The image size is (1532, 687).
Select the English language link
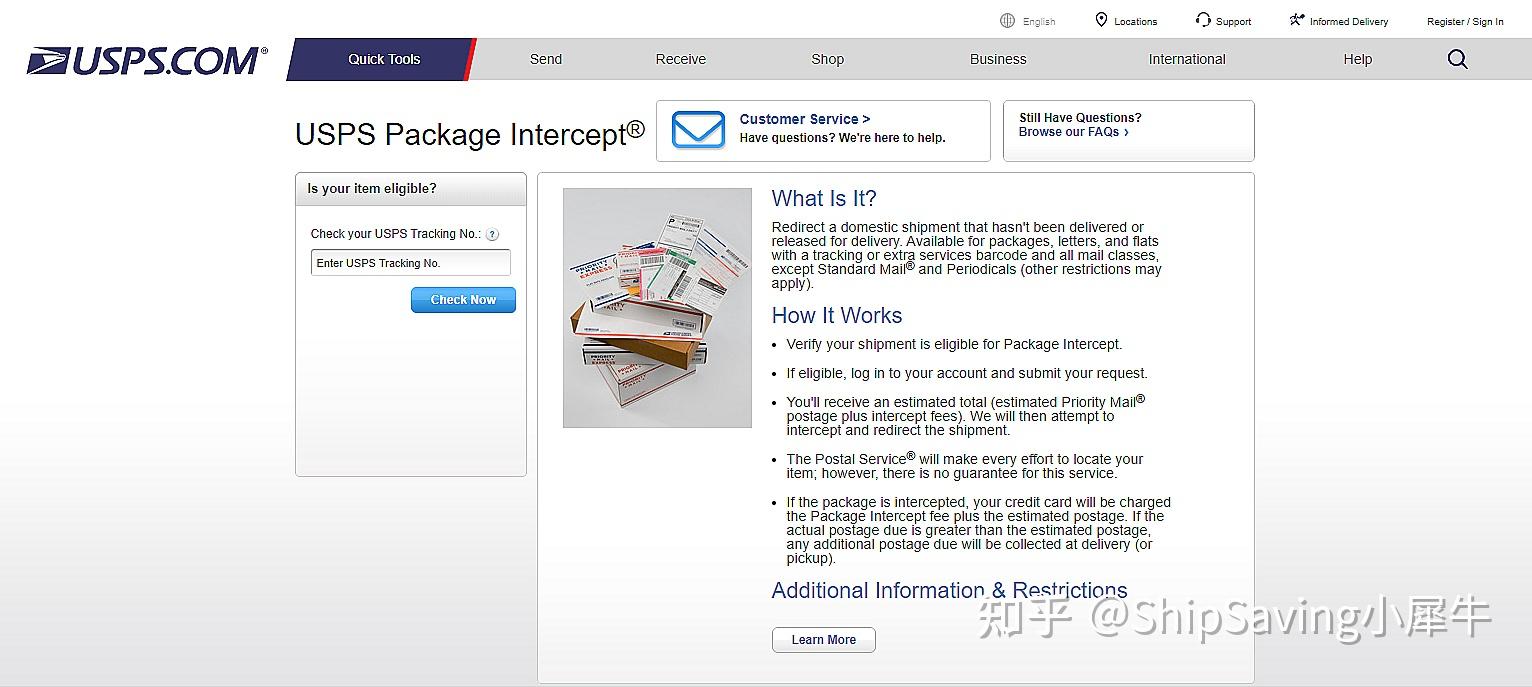point(1039,22)
